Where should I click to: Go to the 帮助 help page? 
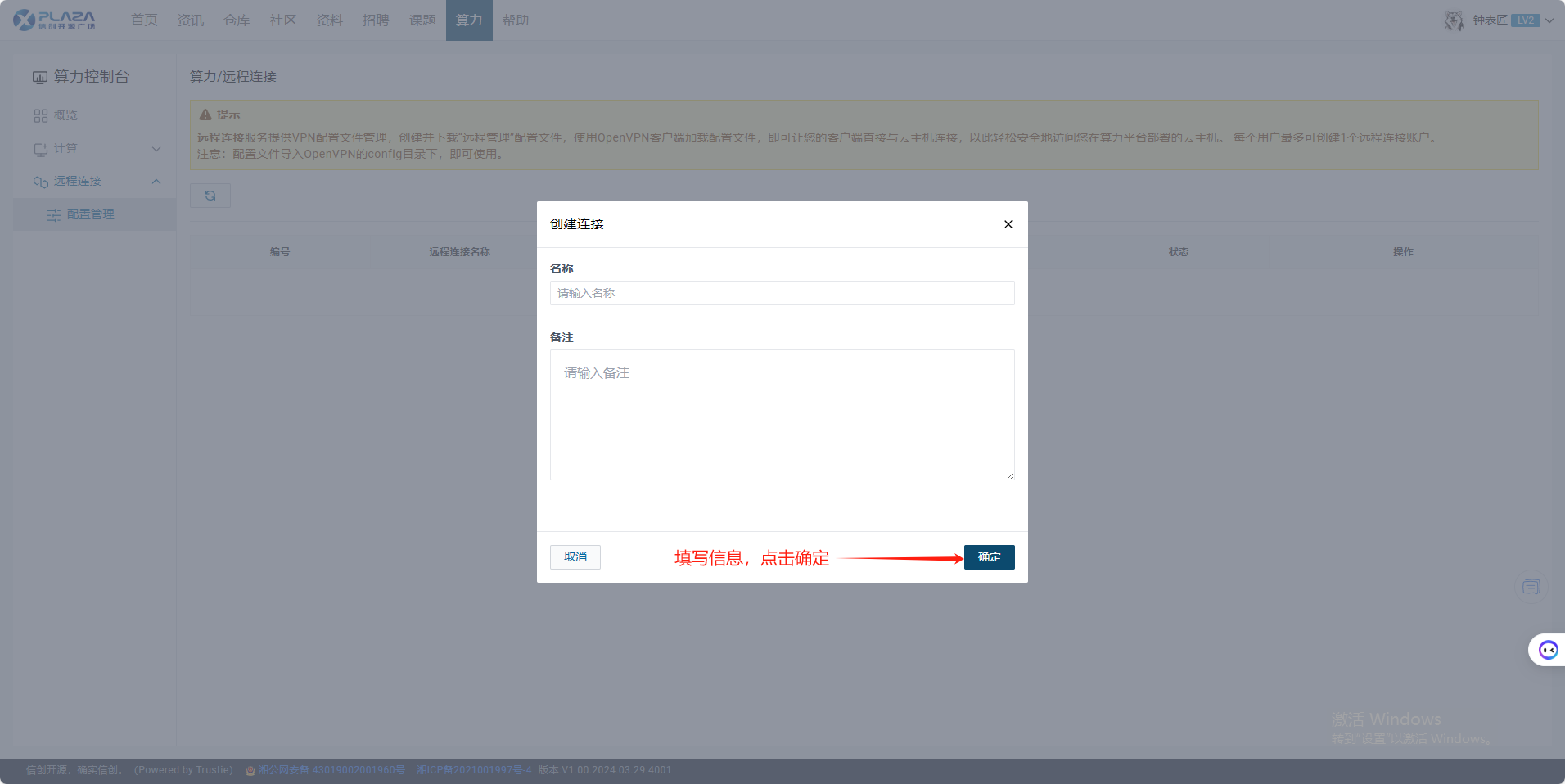pos(516,20)
